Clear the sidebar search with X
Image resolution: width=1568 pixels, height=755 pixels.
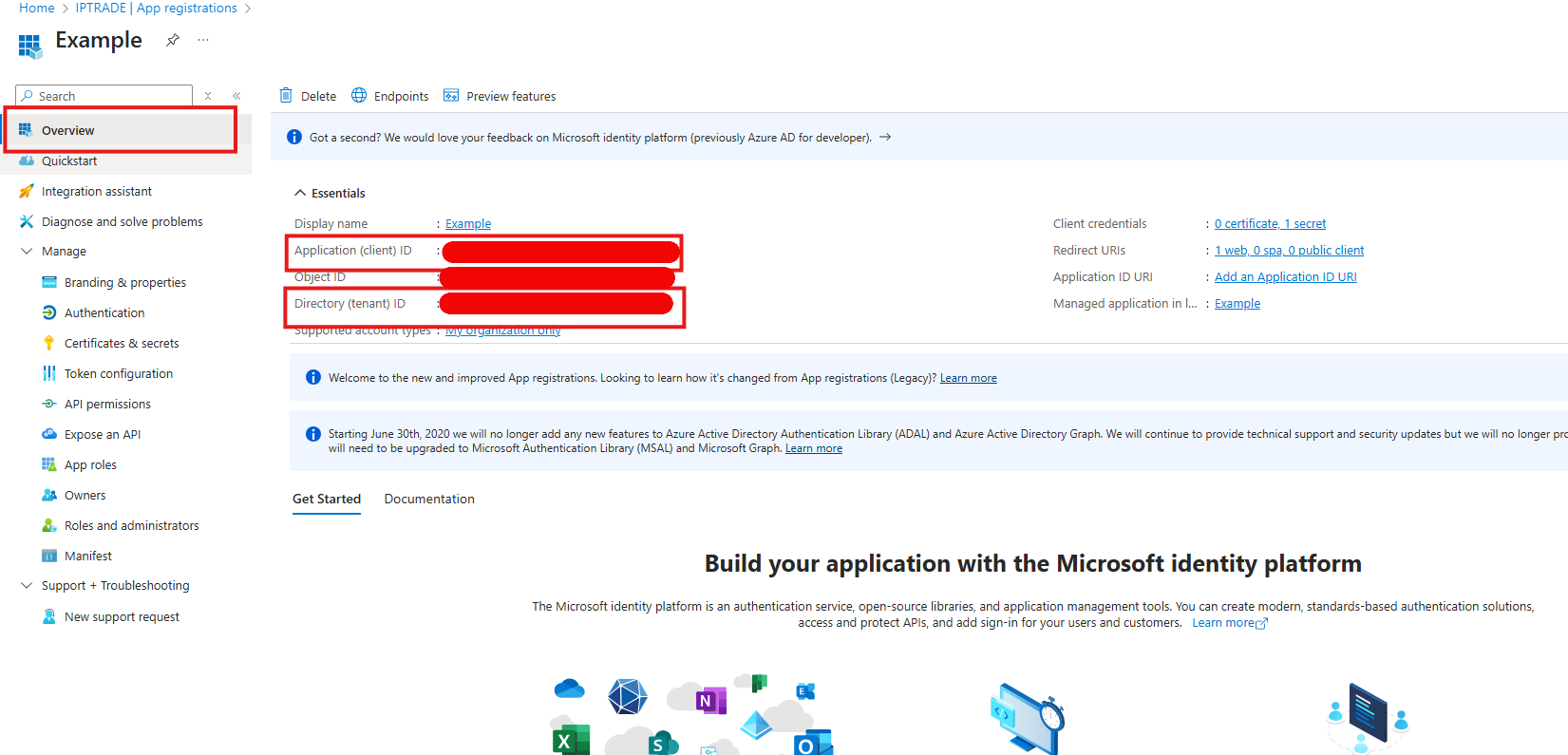[208, 96]
